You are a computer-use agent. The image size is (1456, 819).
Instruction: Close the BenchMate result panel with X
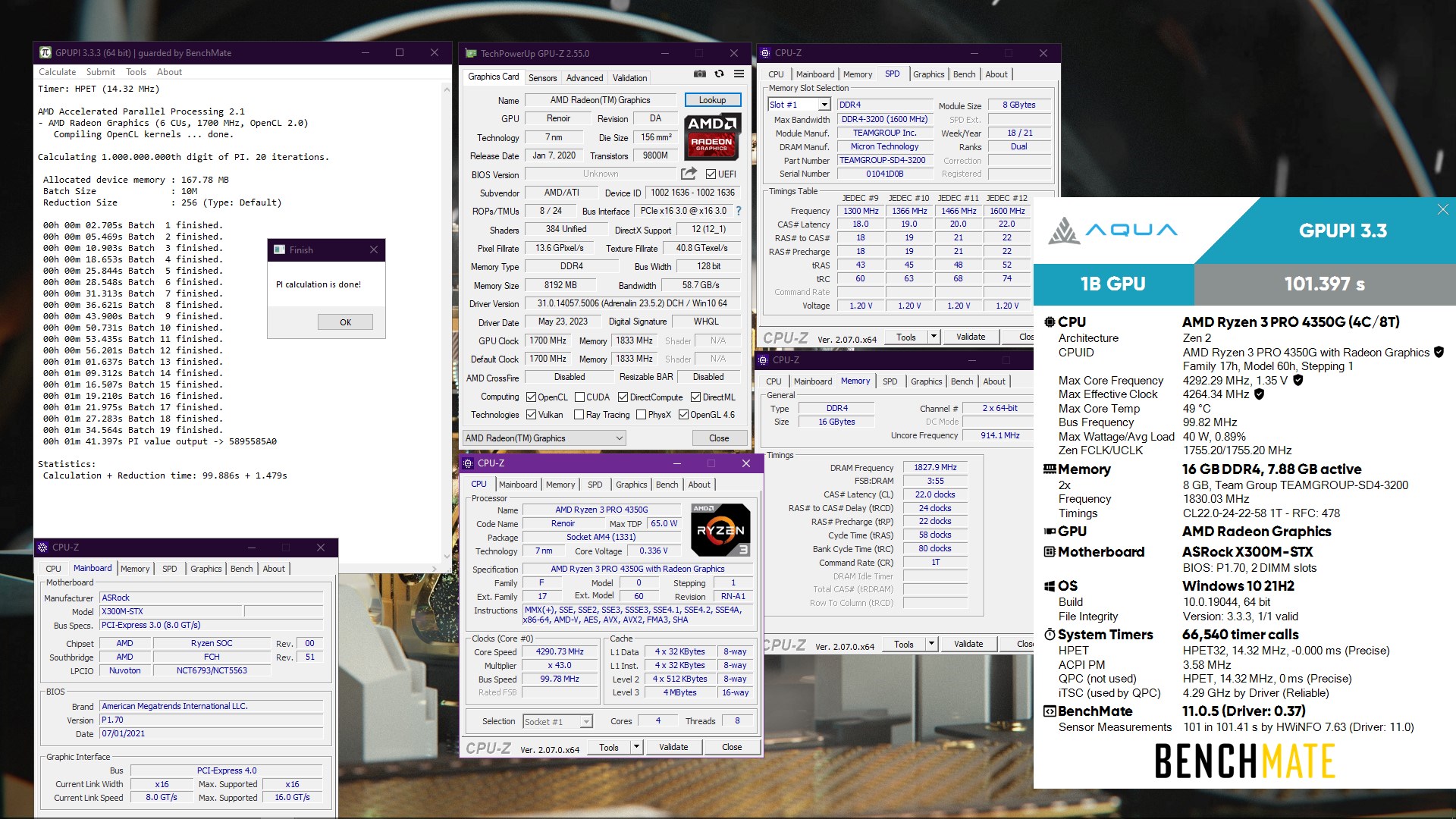coord(1442,209)
